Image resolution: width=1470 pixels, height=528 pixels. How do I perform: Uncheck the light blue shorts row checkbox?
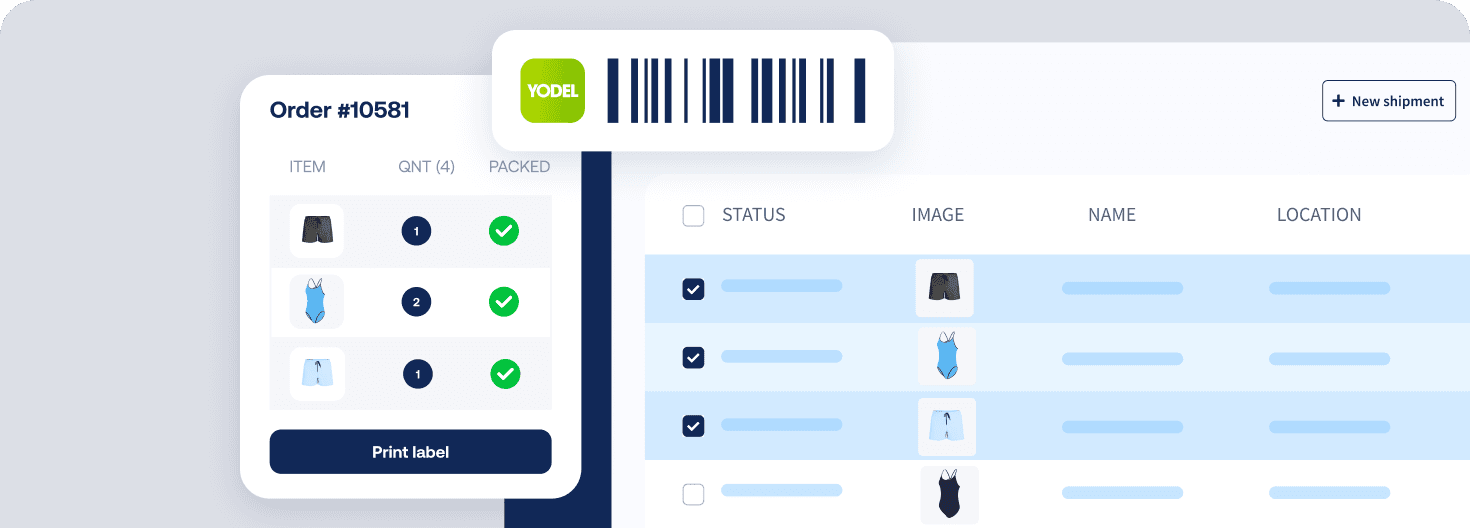693,426
